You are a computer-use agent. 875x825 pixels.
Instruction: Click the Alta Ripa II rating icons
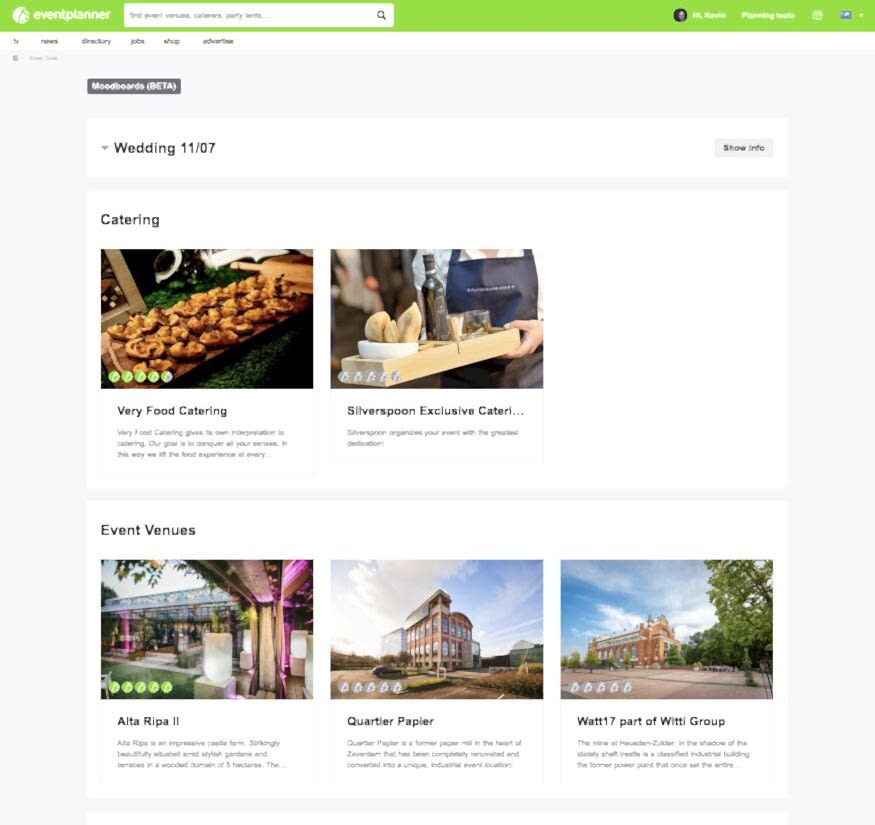140,687
